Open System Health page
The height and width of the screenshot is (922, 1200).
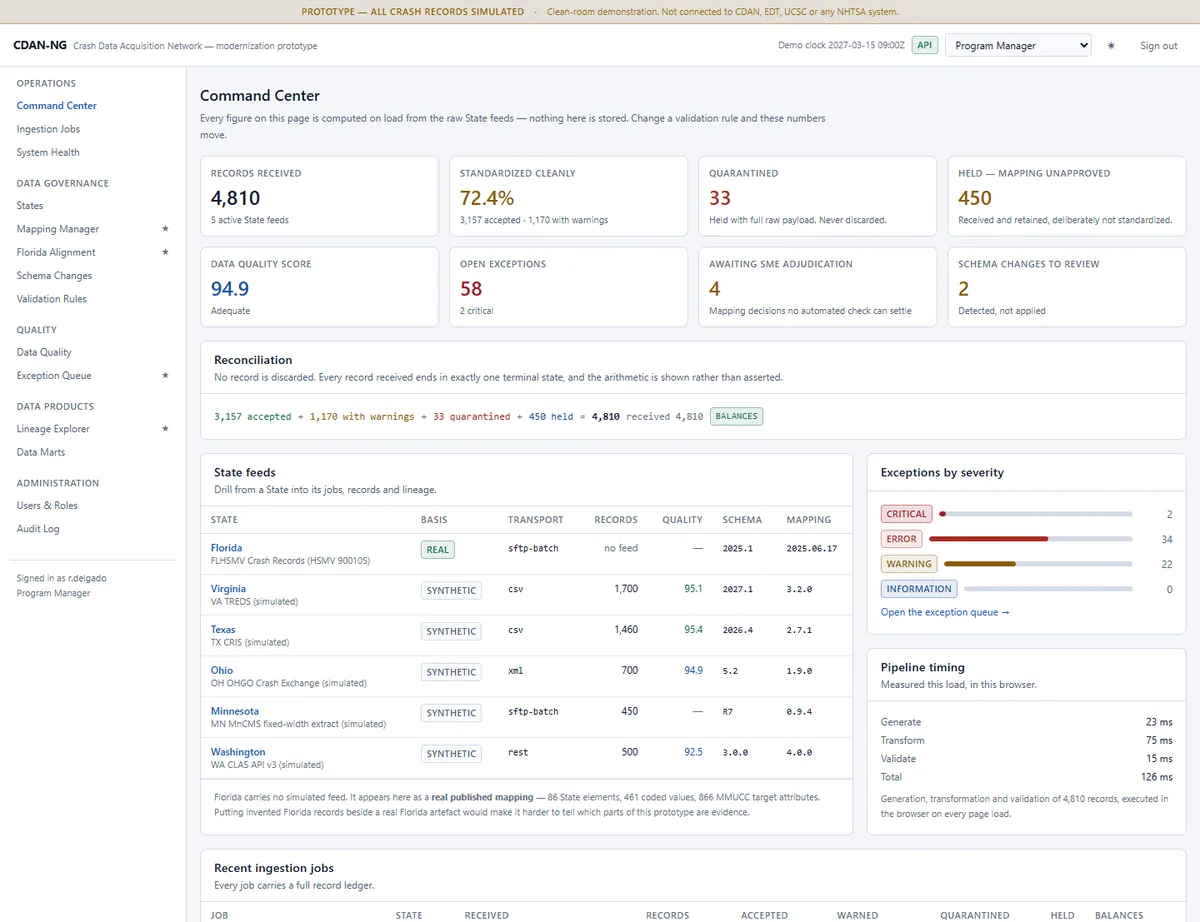[48, 152]
